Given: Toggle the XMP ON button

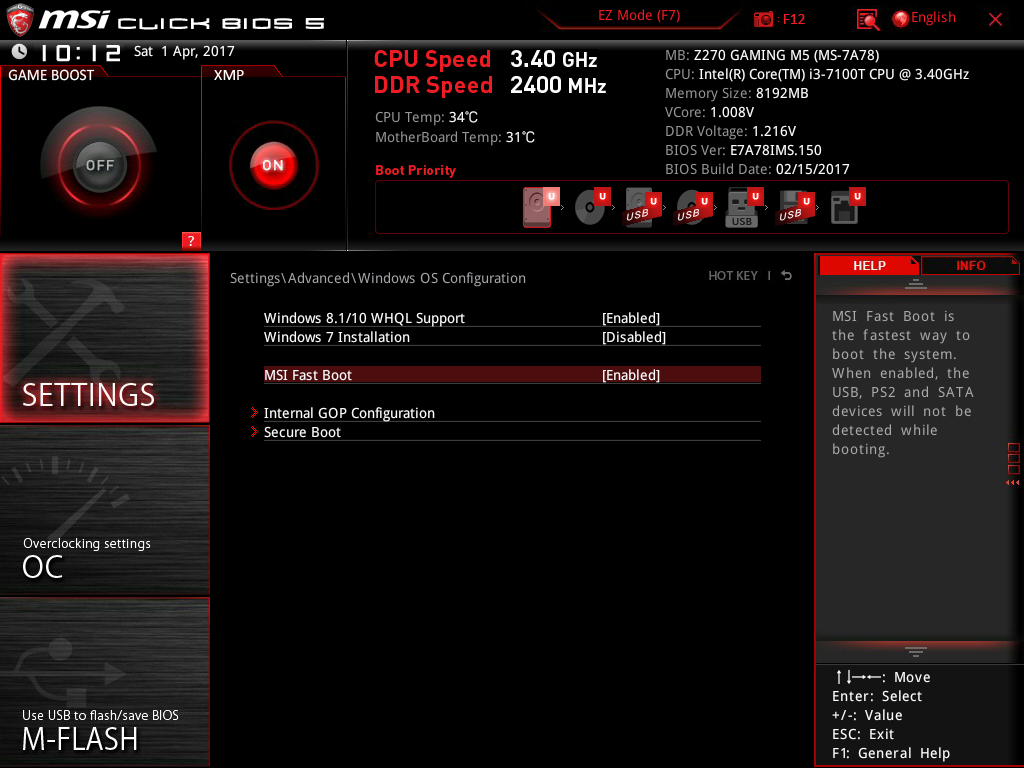Looking at the screenshot, I should [x=274, y=165].
